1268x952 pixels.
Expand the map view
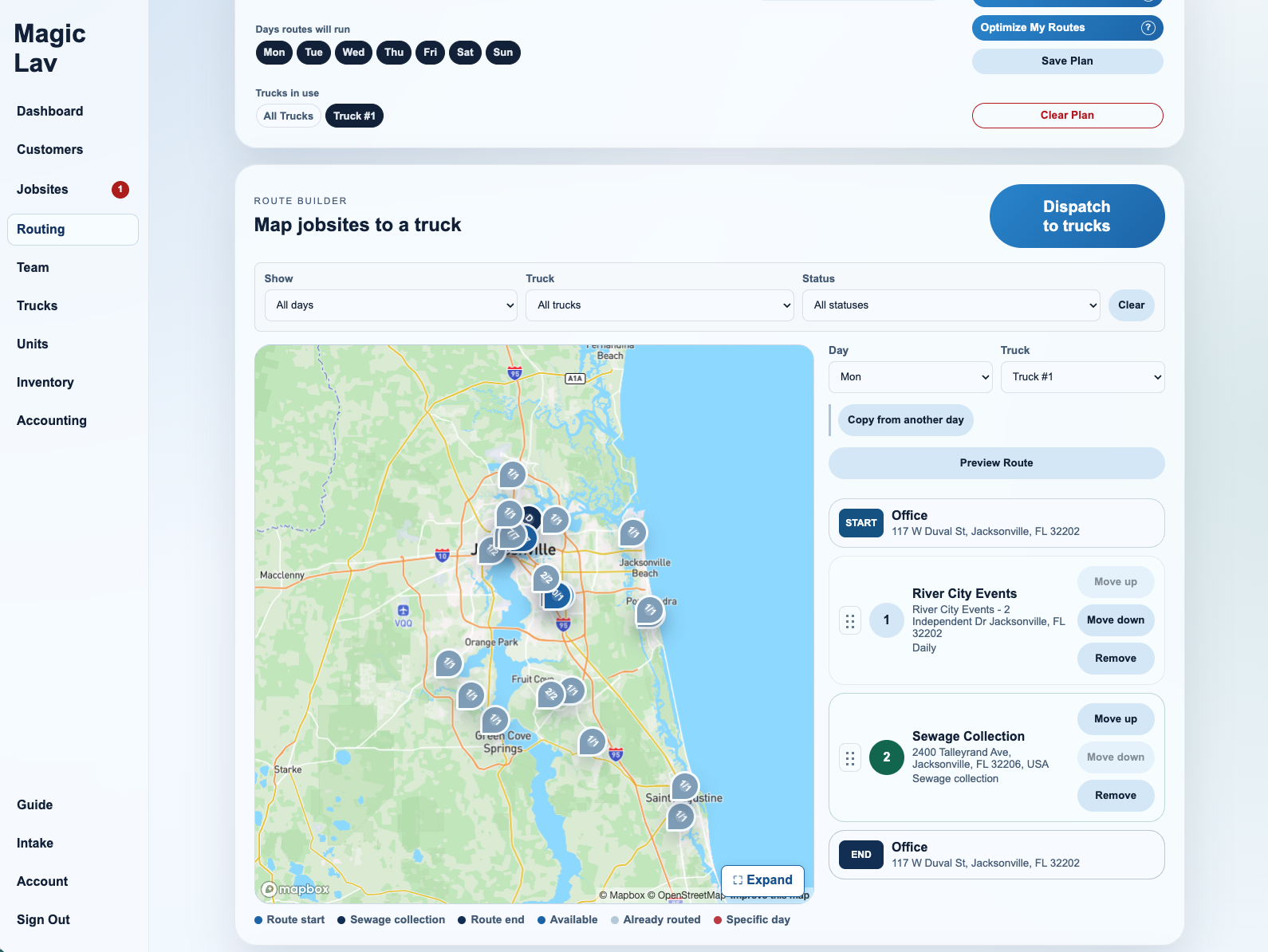(762, 880)
